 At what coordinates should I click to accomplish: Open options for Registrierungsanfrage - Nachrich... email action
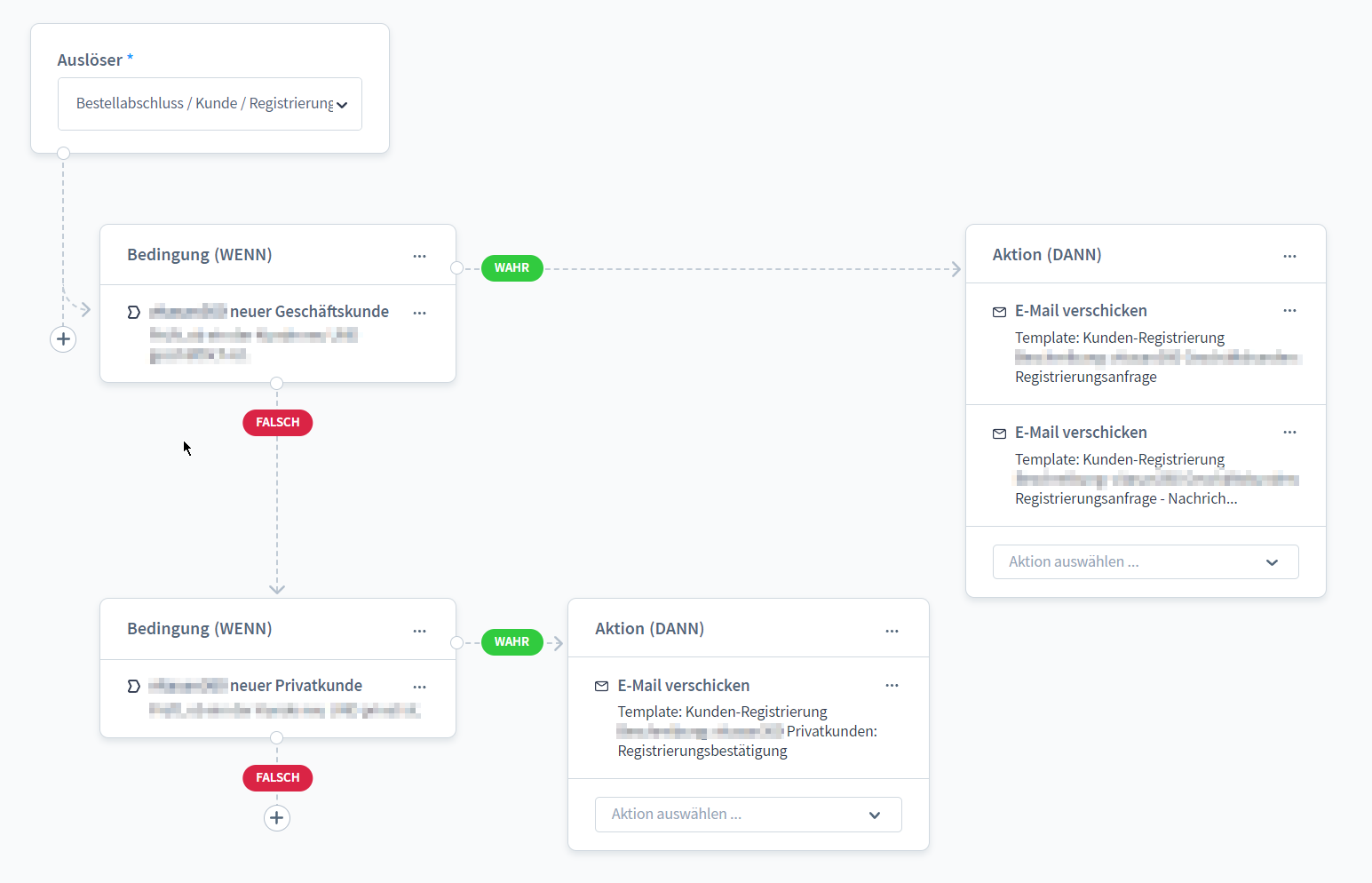[1289, 433]
